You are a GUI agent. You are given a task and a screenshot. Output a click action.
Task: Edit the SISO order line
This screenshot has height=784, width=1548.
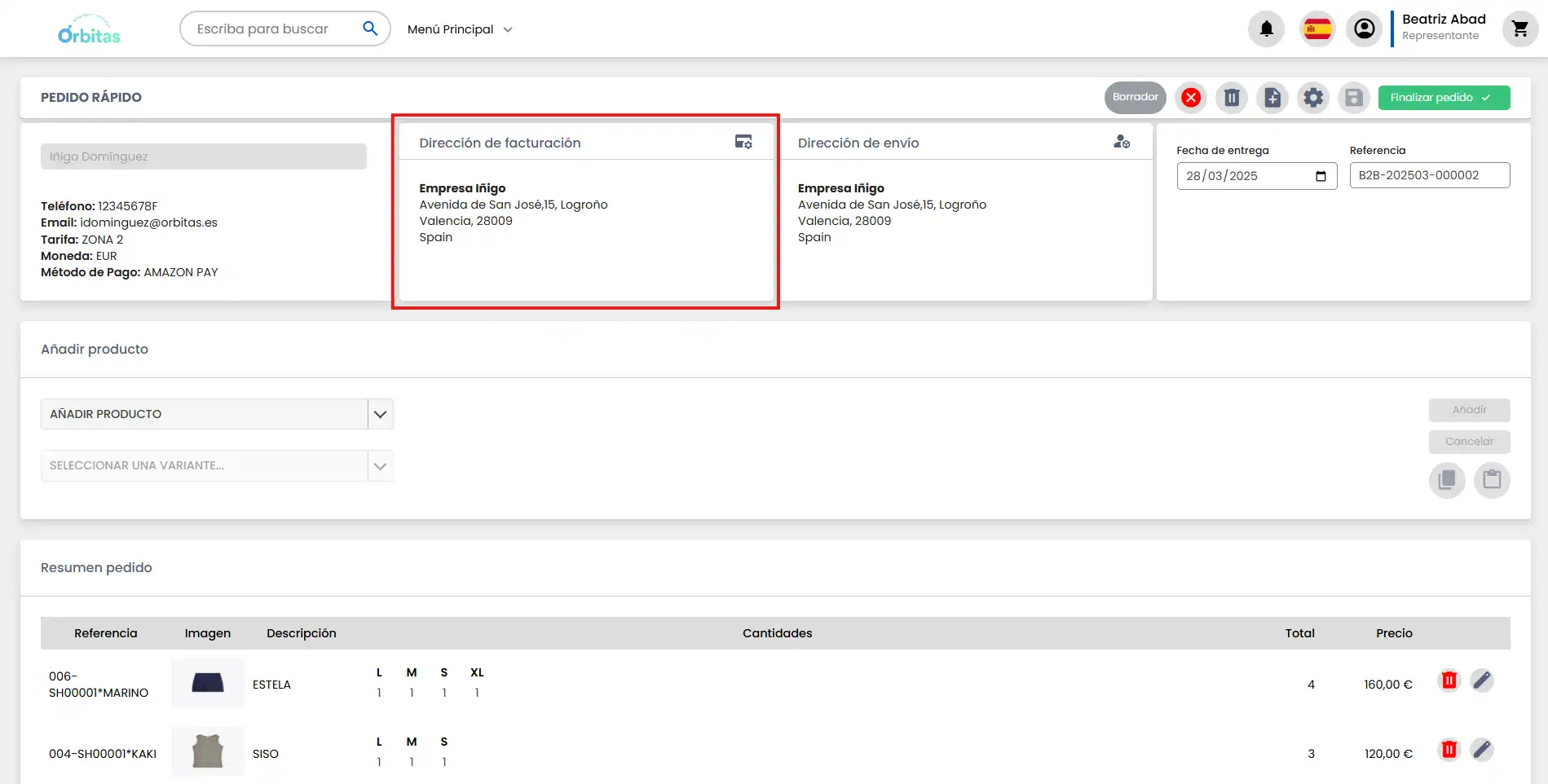point(1481,750)
